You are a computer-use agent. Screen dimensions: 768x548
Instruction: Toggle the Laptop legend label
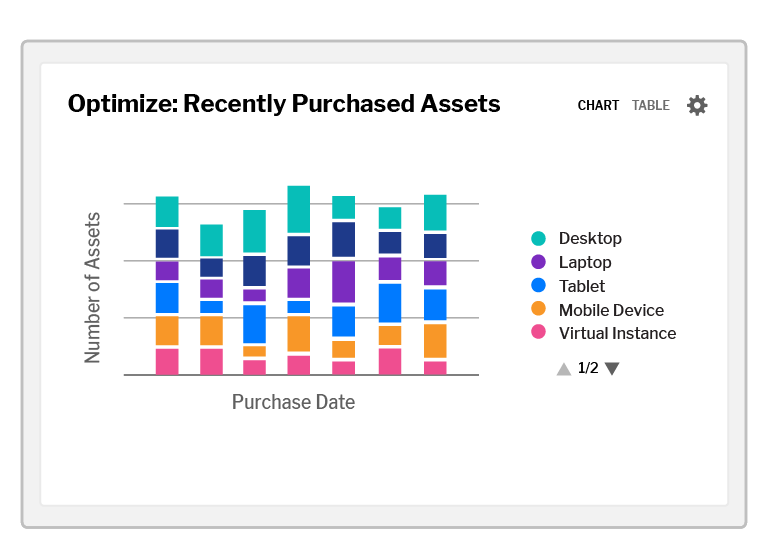click(x=585, y=262)
